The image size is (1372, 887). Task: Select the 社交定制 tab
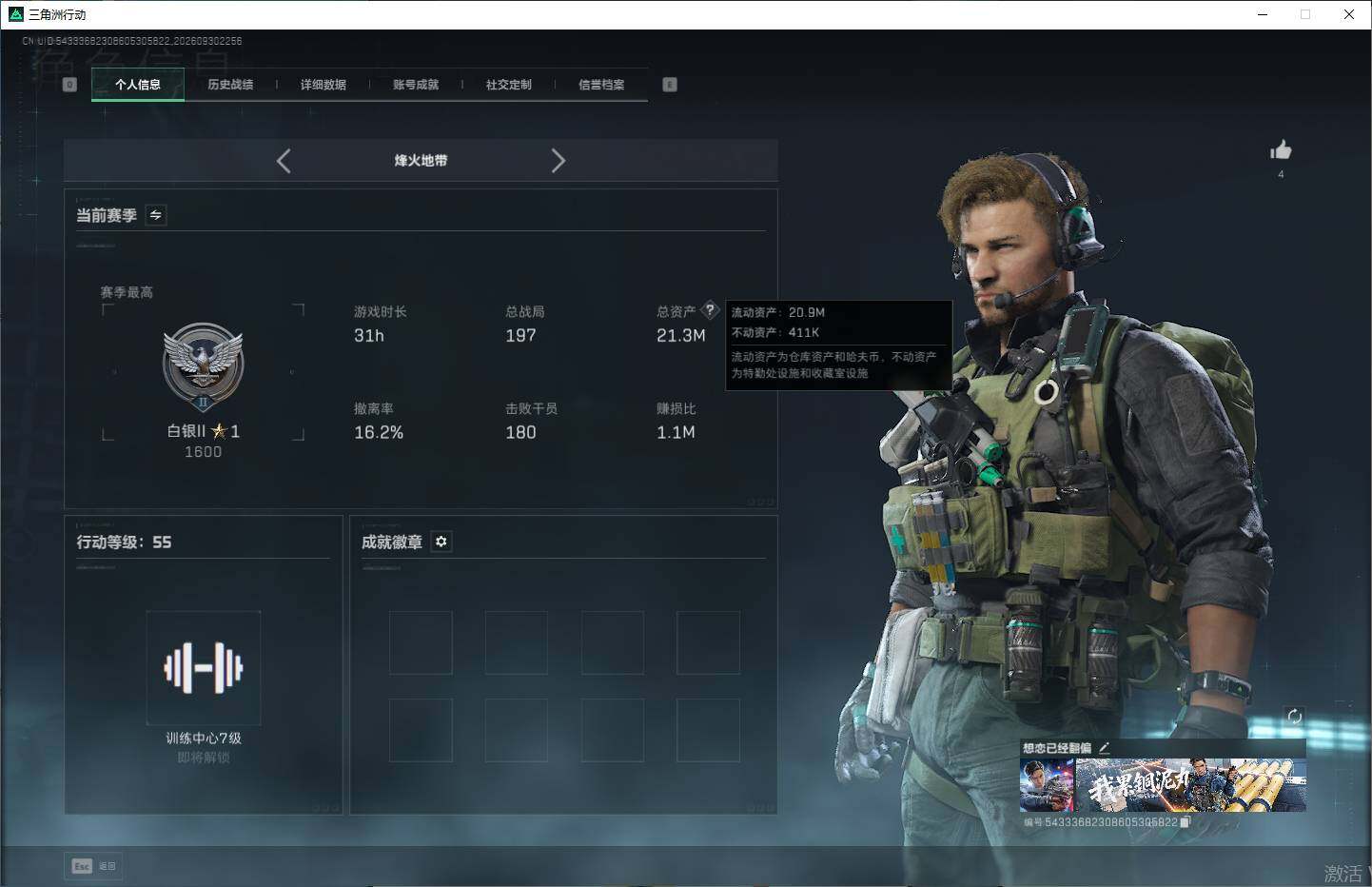coord(509,85)
